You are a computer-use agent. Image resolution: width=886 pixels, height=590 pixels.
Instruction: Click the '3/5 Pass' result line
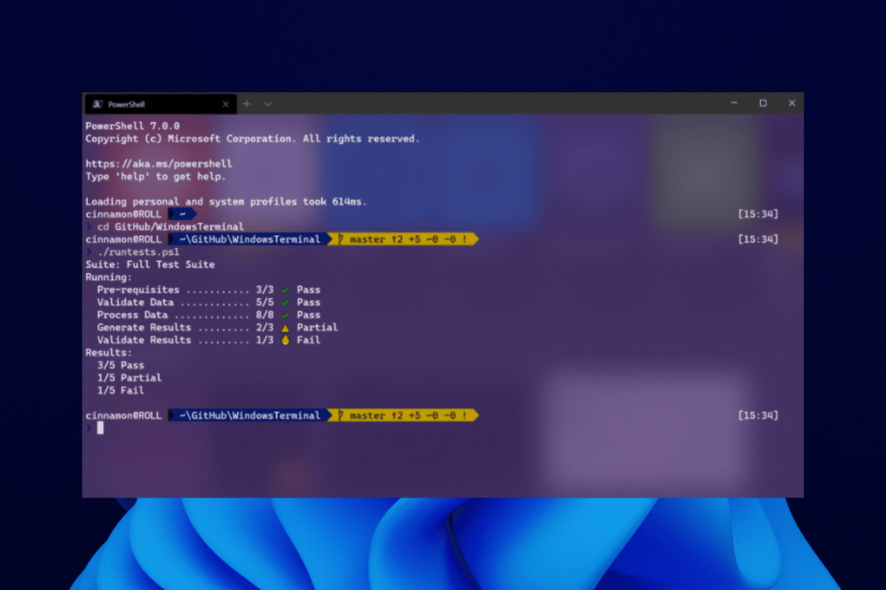pos(120,365)
